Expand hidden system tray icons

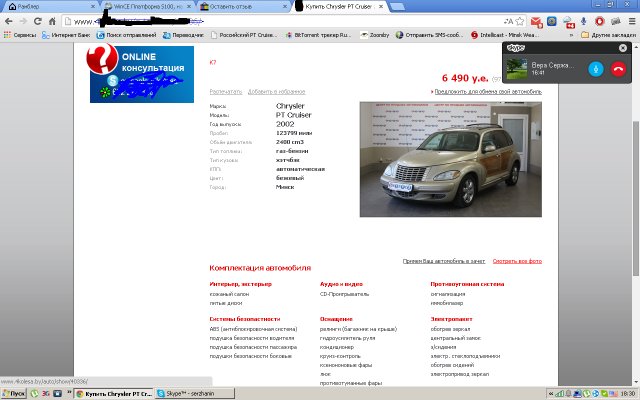point(551,394)
